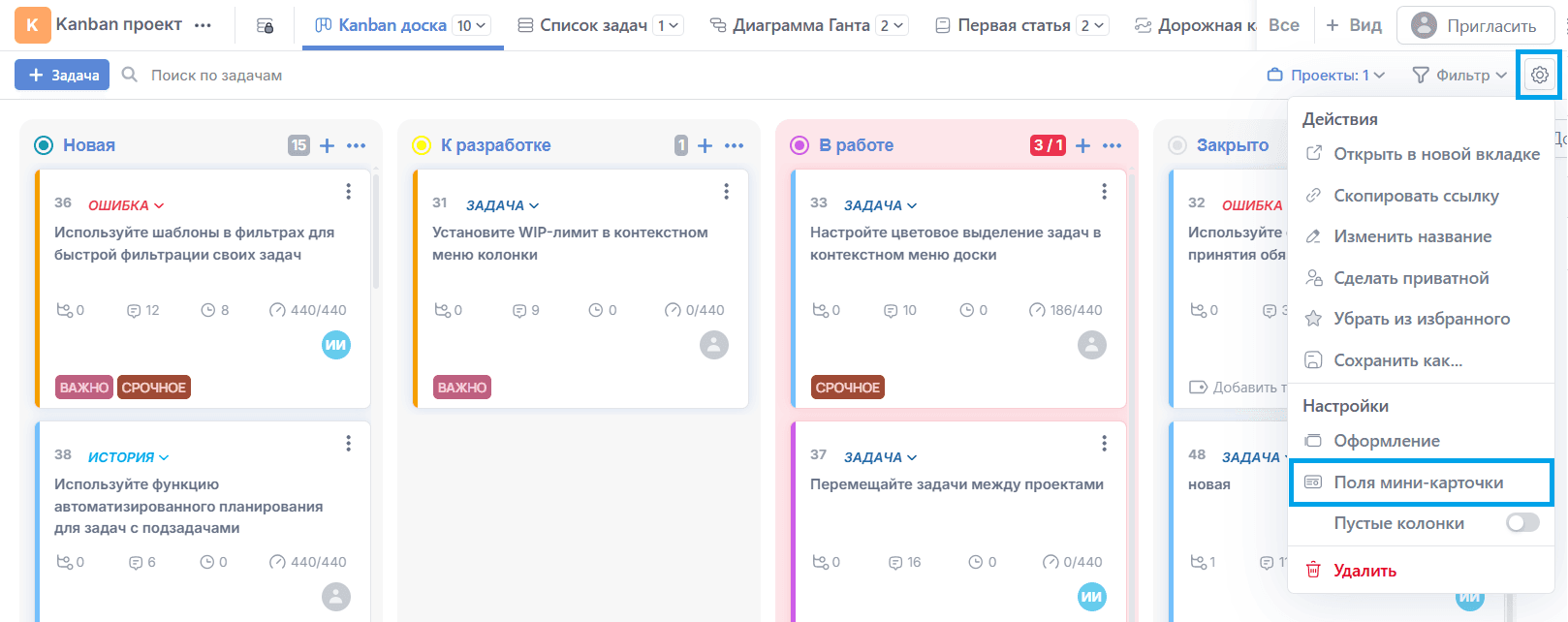Toggle the Пустые колонки switch
Viewport: 1568px width, 622px height.
1521,523
